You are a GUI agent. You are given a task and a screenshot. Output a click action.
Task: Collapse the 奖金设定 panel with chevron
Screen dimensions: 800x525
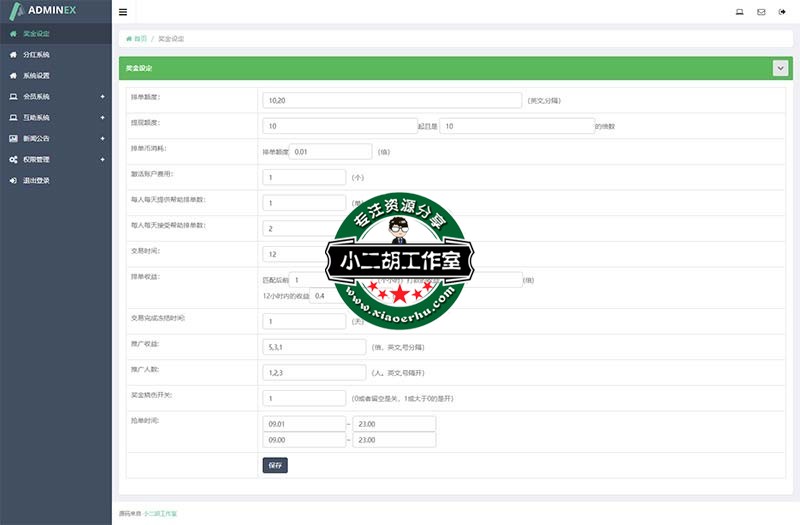780,68
